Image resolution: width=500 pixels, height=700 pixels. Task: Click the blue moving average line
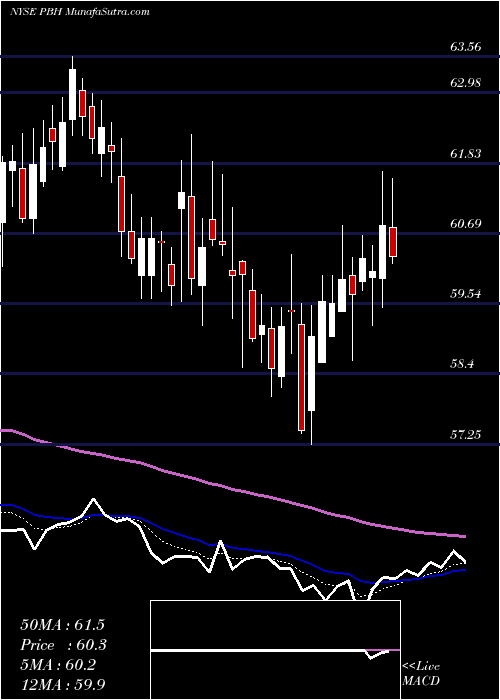click(x=232, y=548)
